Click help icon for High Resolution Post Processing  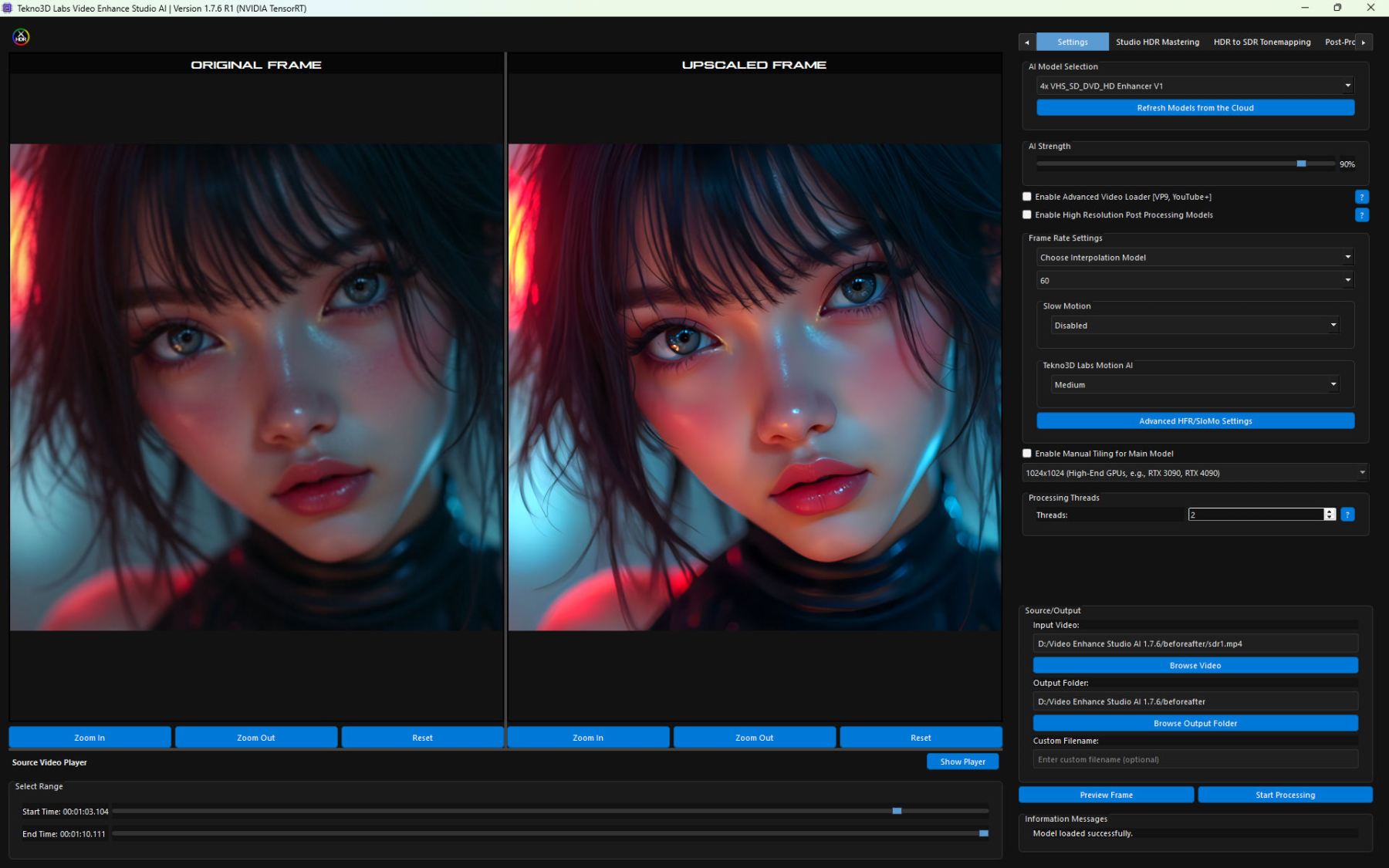(x=1362, y=215)
